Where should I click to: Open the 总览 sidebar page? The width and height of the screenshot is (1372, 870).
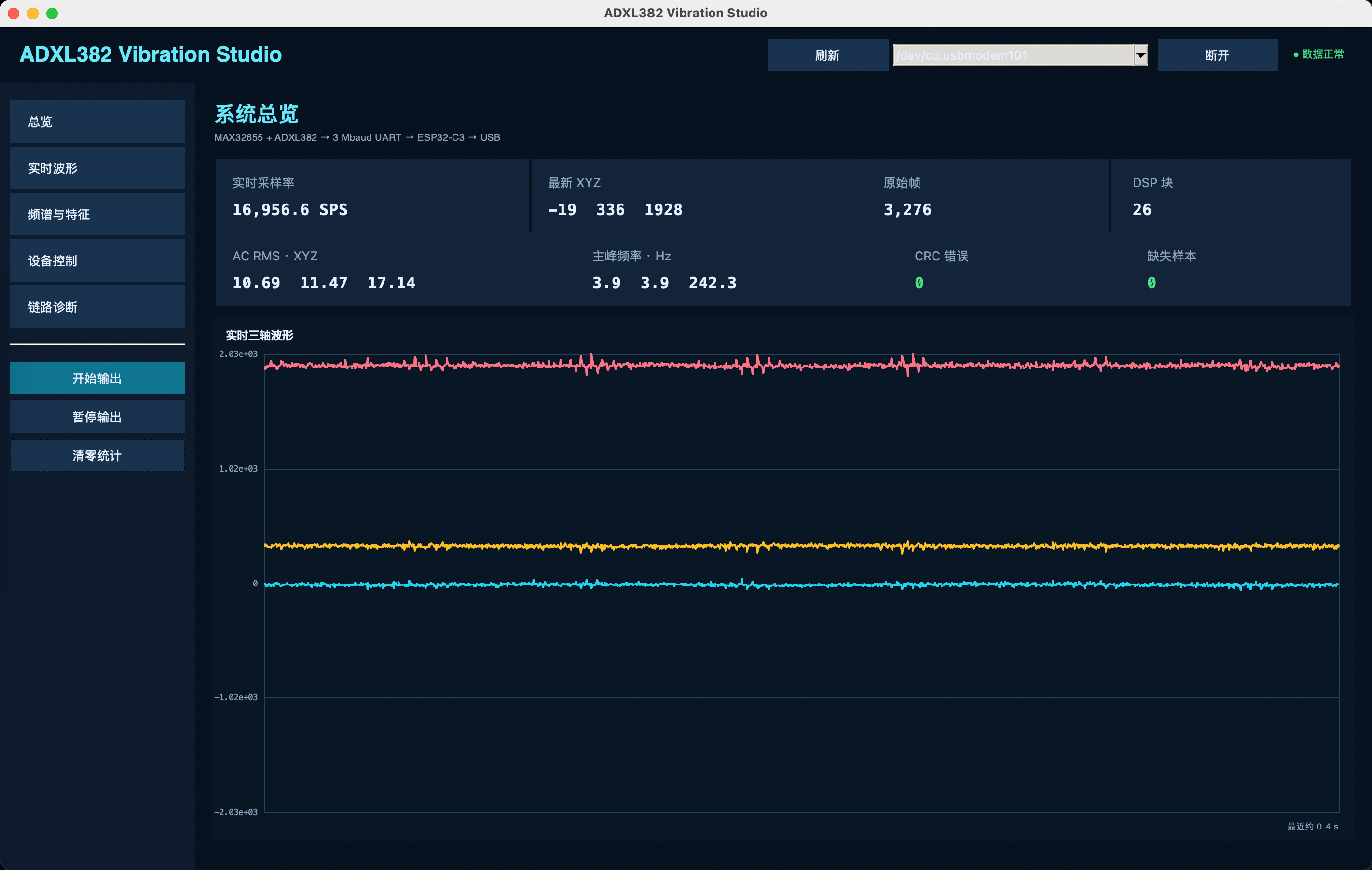[x=97, y=122]
